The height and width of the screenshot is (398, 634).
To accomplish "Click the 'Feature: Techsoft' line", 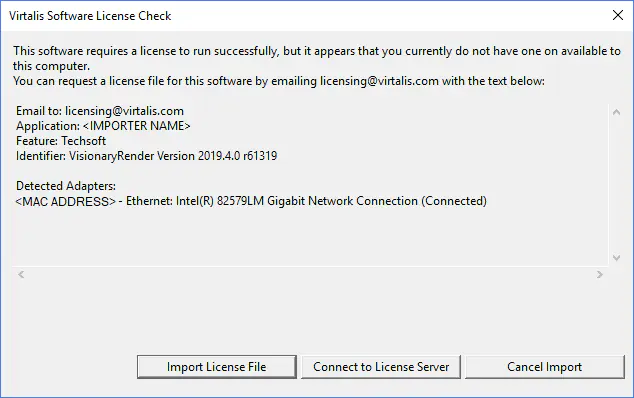I will click(x=61, y=141).
